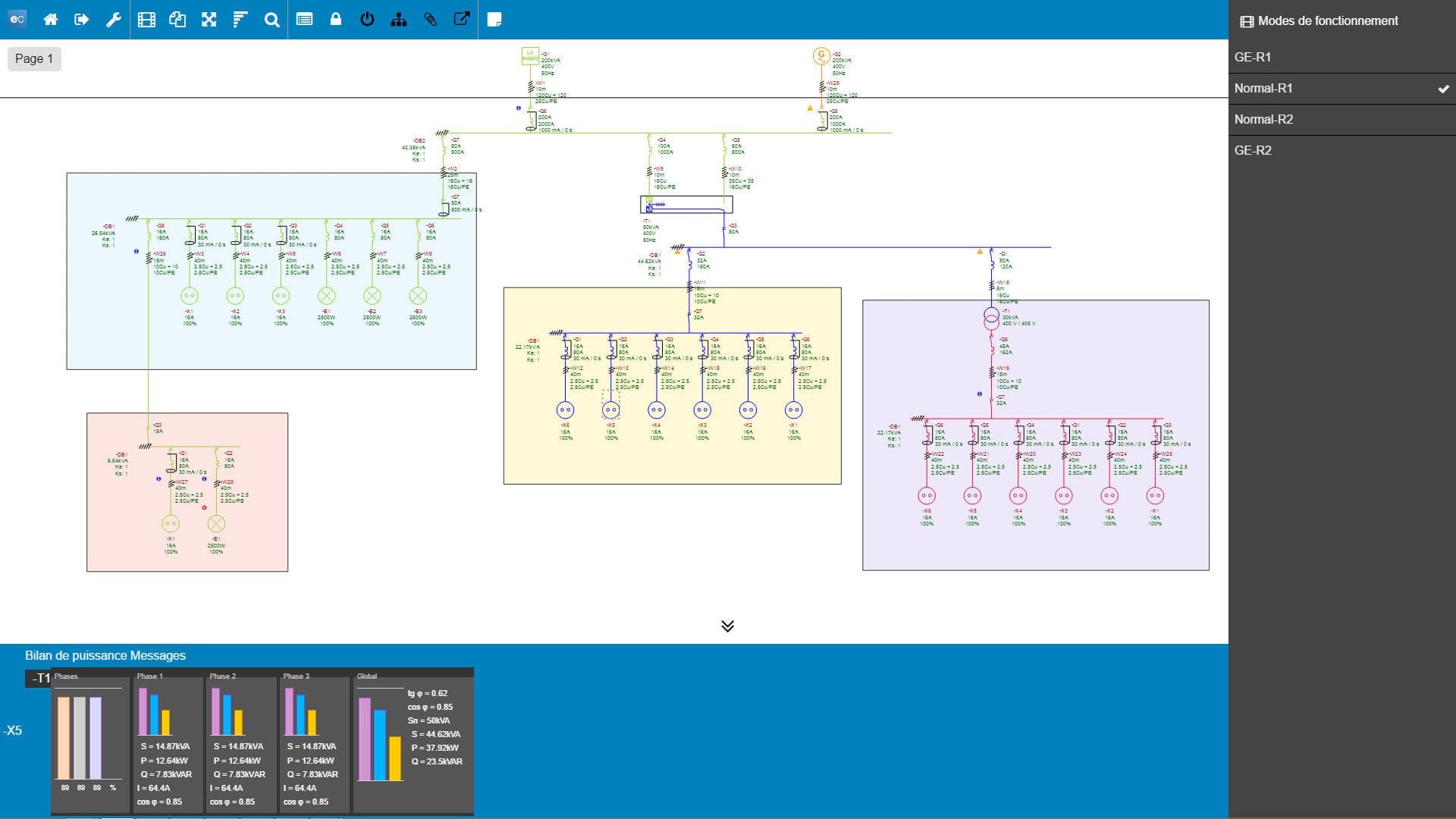Select socket -X1 in blue zone
This screenshot has height=819, width=1456.
[x=190, y=296]
